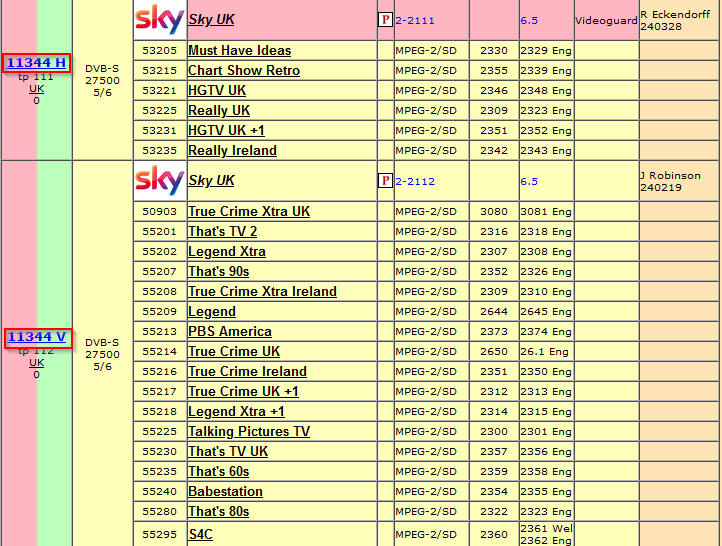Open the Must Have Ideas channel link
The height and width of the screenshot is (546, 722).
239,50
